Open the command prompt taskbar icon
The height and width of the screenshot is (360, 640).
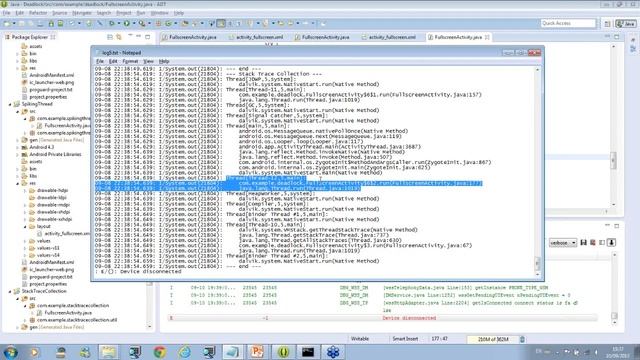click(308, 352)
